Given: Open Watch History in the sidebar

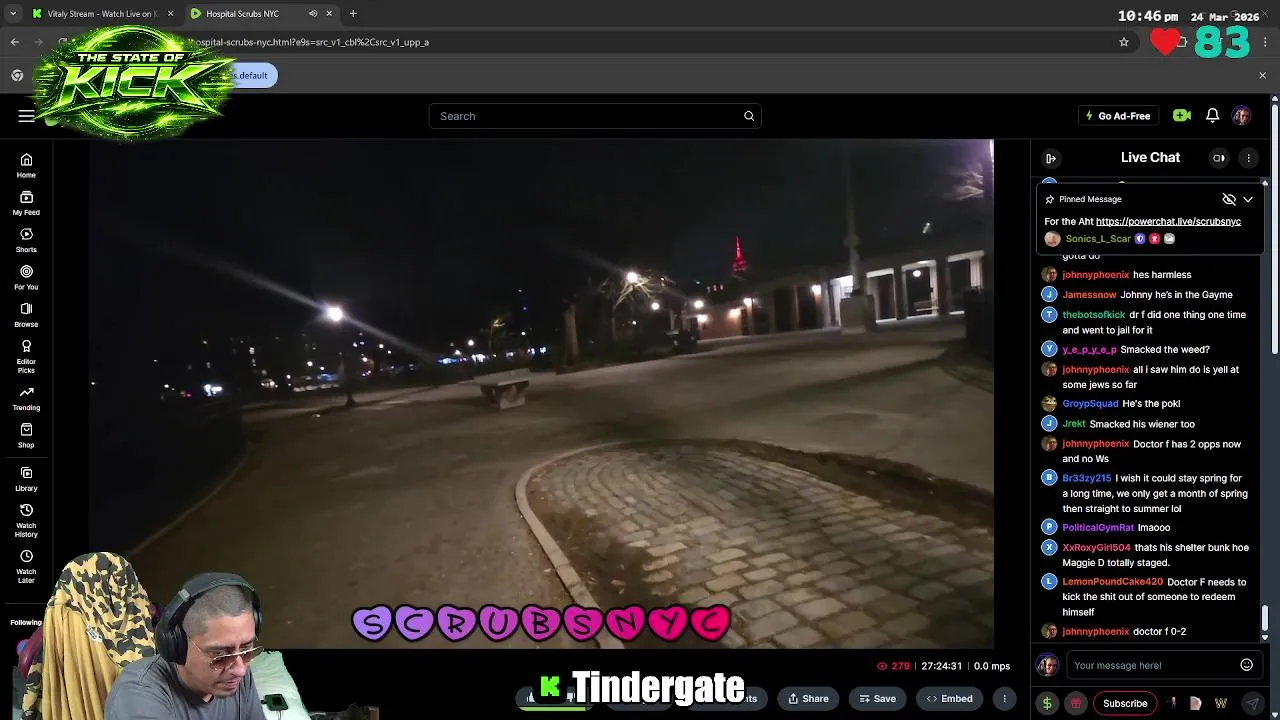Looking at the screenshot, I should tap(26, 520).
